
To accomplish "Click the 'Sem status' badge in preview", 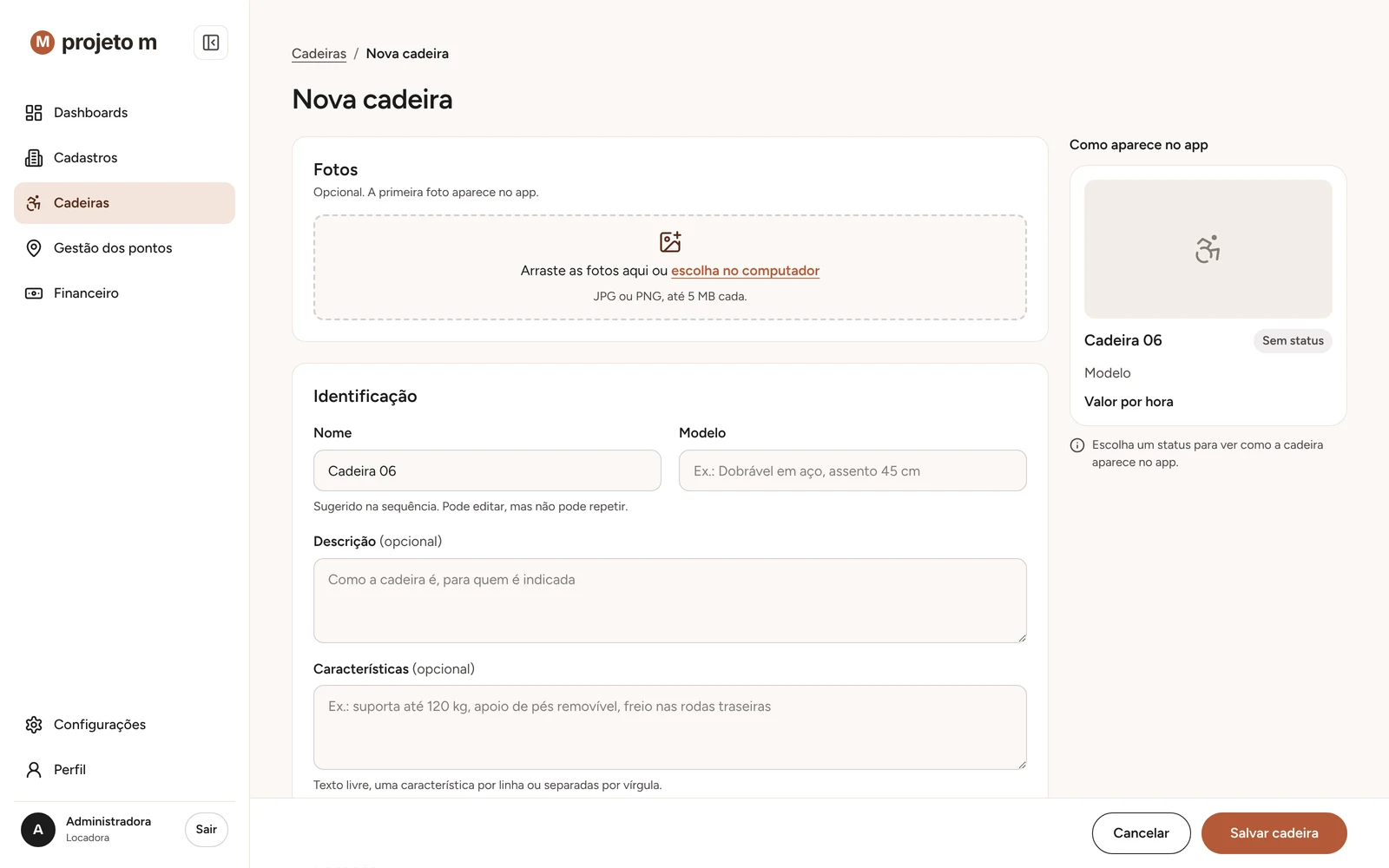I will coord(1293,341).
